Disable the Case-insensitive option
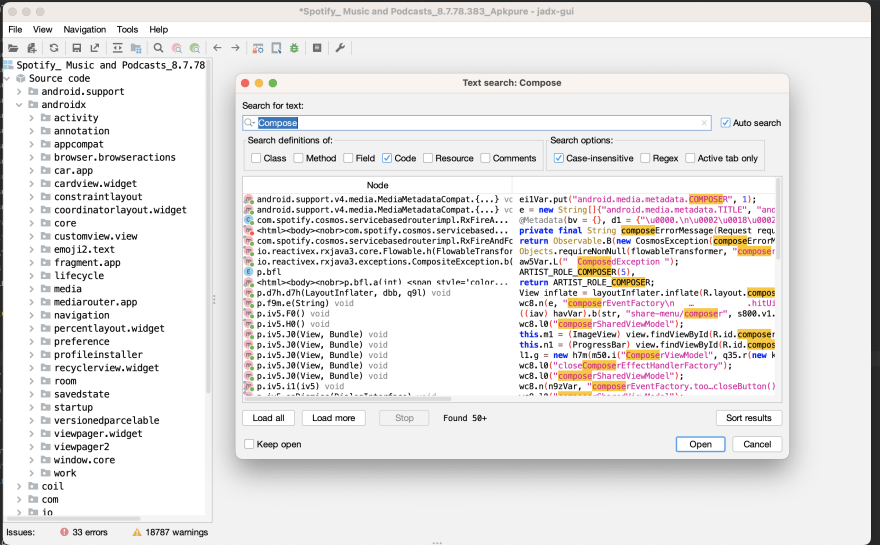 (558, 158)
